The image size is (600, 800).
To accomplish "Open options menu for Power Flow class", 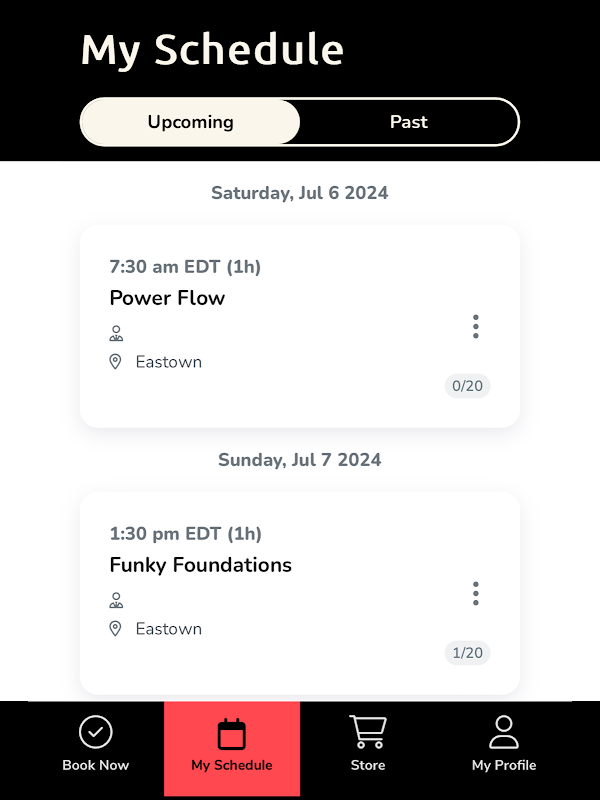I will tap(476, 327).
